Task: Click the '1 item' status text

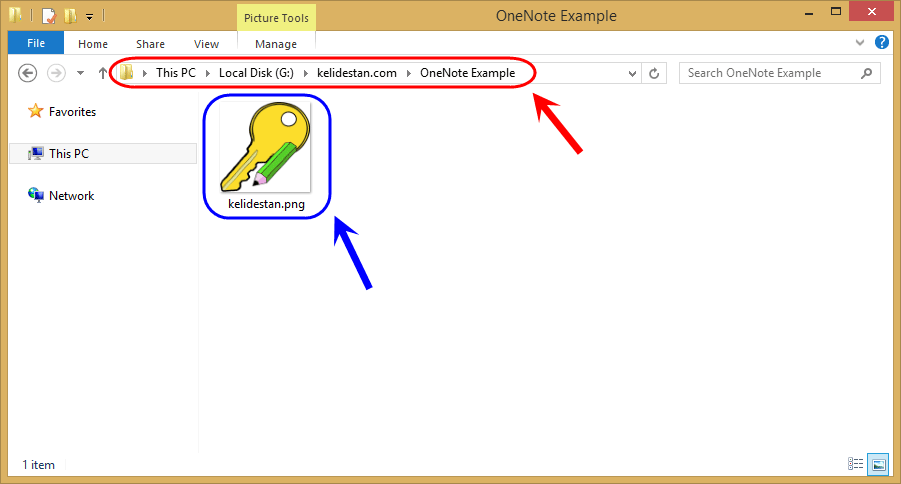Action: [38, 464]
